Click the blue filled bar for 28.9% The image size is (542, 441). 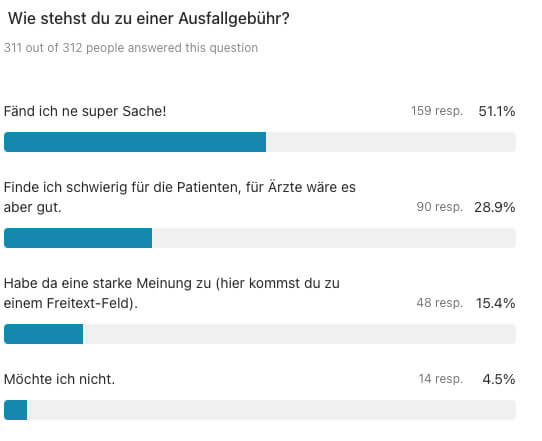(78, 238)
